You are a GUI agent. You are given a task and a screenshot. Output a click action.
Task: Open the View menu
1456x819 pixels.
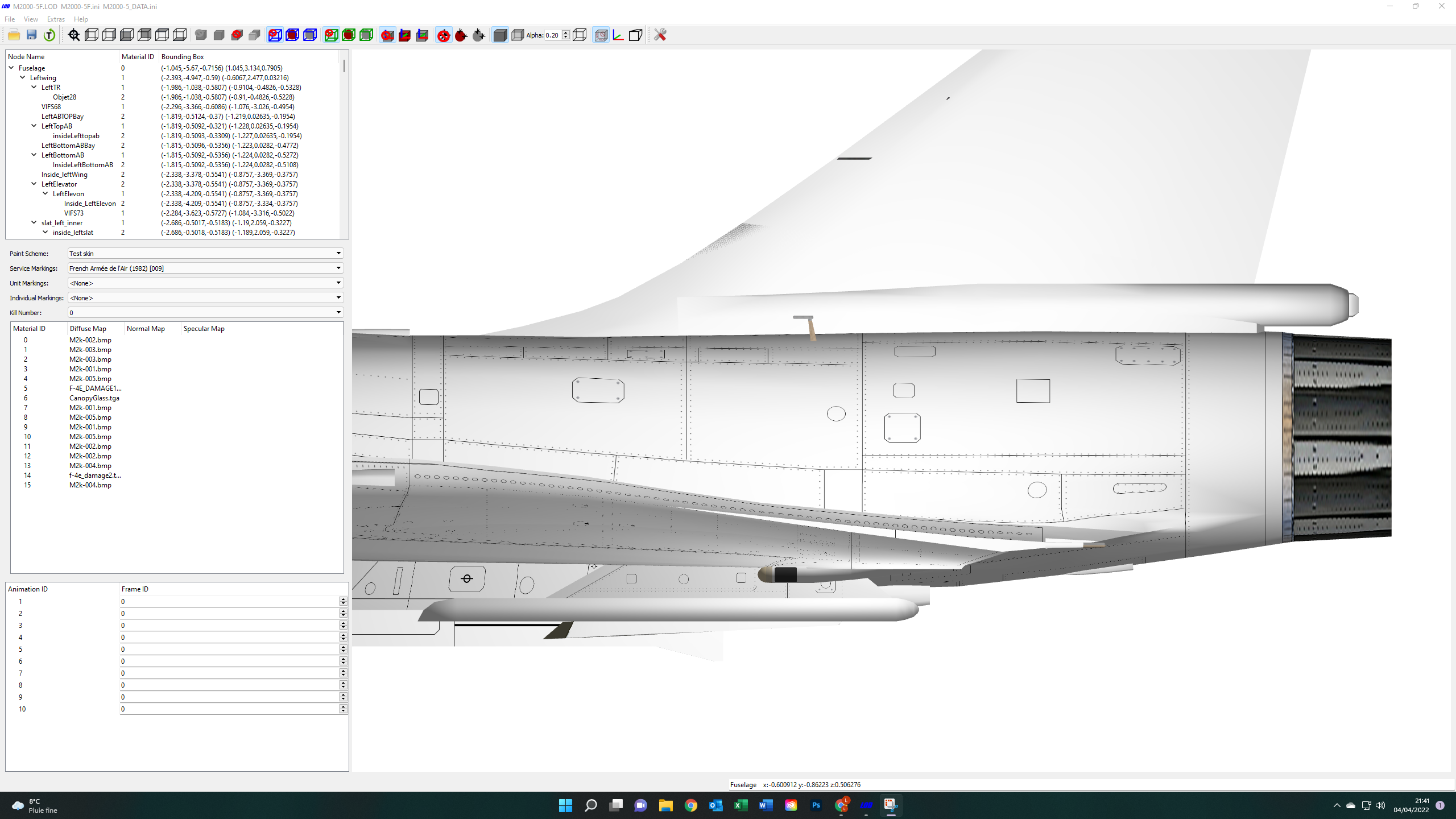(x=31, y=19)
